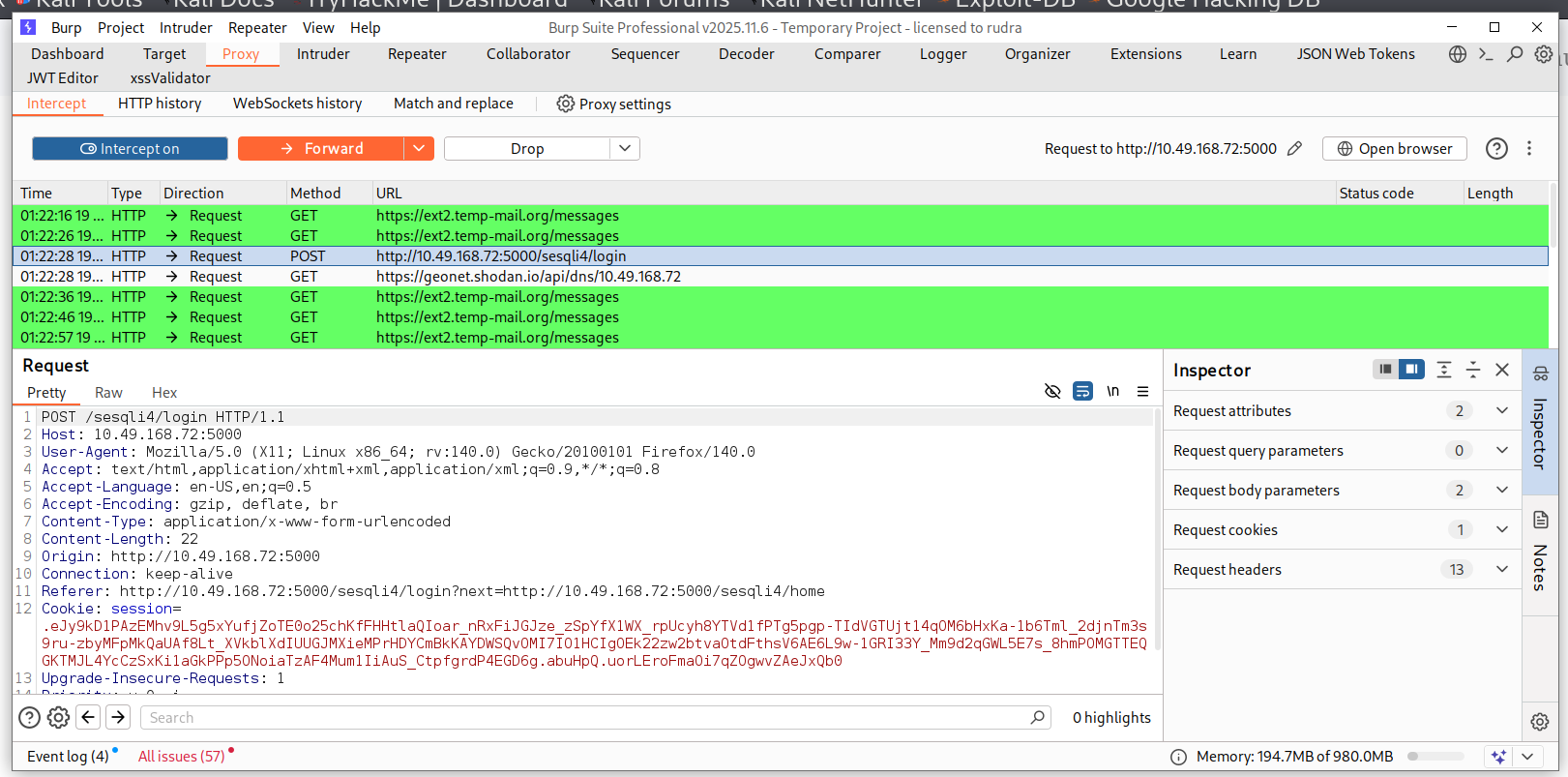Open the request editor hamburger menu
The image size is (1568, 777).
tap(1142, 391)
